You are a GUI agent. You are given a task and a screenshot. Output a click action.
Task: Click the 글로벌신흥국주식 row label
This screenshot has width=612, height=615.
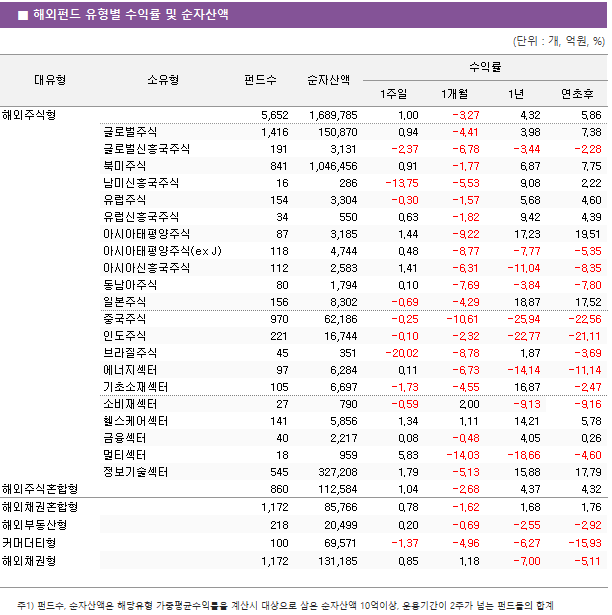146,149
